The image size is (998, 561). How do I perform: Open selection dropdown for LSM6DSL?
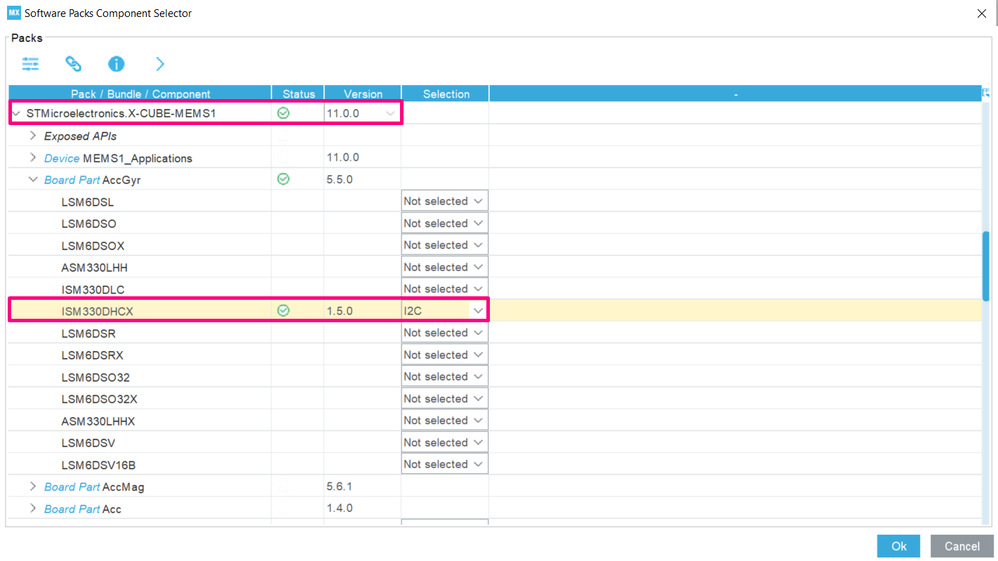click(444, 201)
